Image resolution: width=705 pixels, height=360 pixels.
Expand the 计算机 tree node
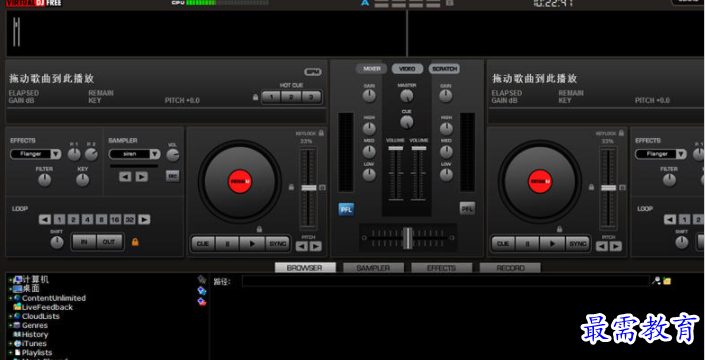point(10,280)
